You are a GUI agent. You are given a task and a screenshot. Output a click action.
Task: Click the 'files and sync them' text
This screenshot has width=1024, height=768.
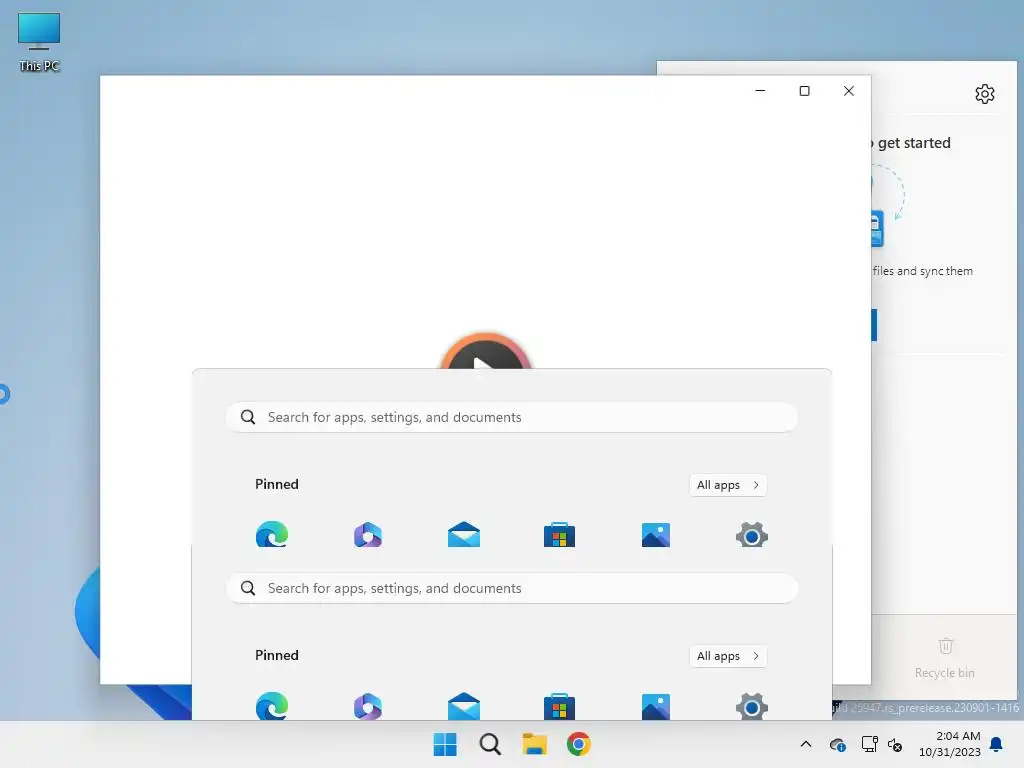click(922, 270)
